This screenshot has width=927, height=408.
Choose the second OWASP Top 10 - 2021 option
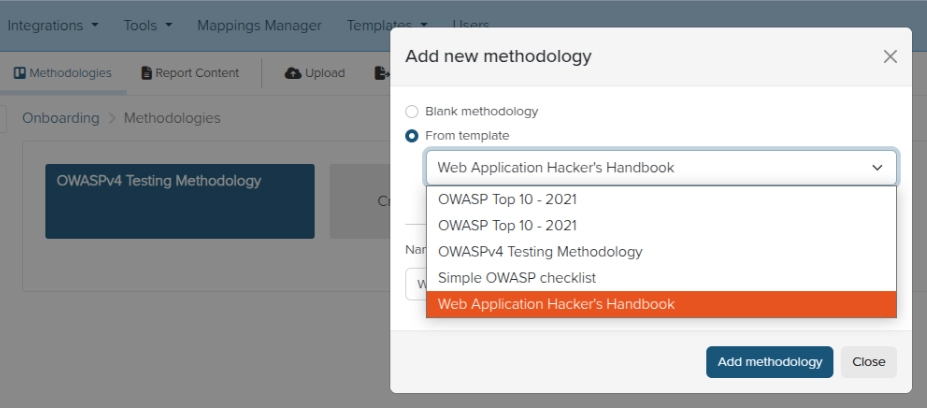661,225
